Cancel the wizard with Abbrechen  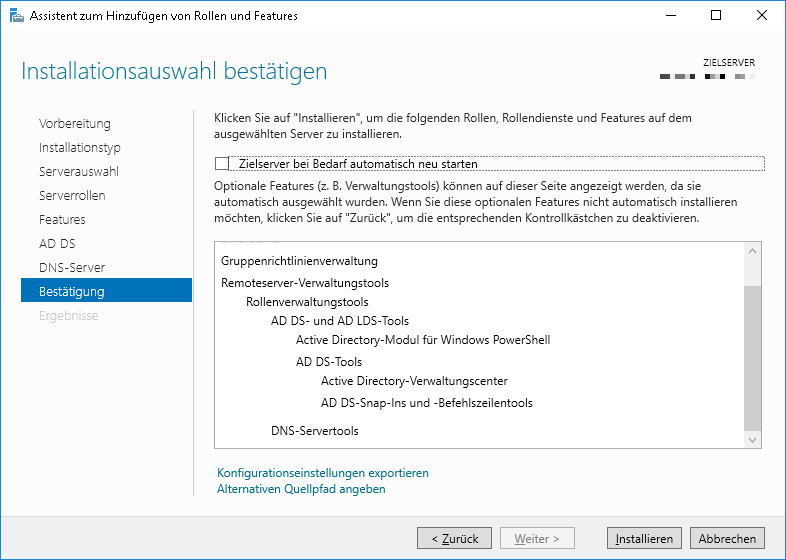click(x=727, y=538)
